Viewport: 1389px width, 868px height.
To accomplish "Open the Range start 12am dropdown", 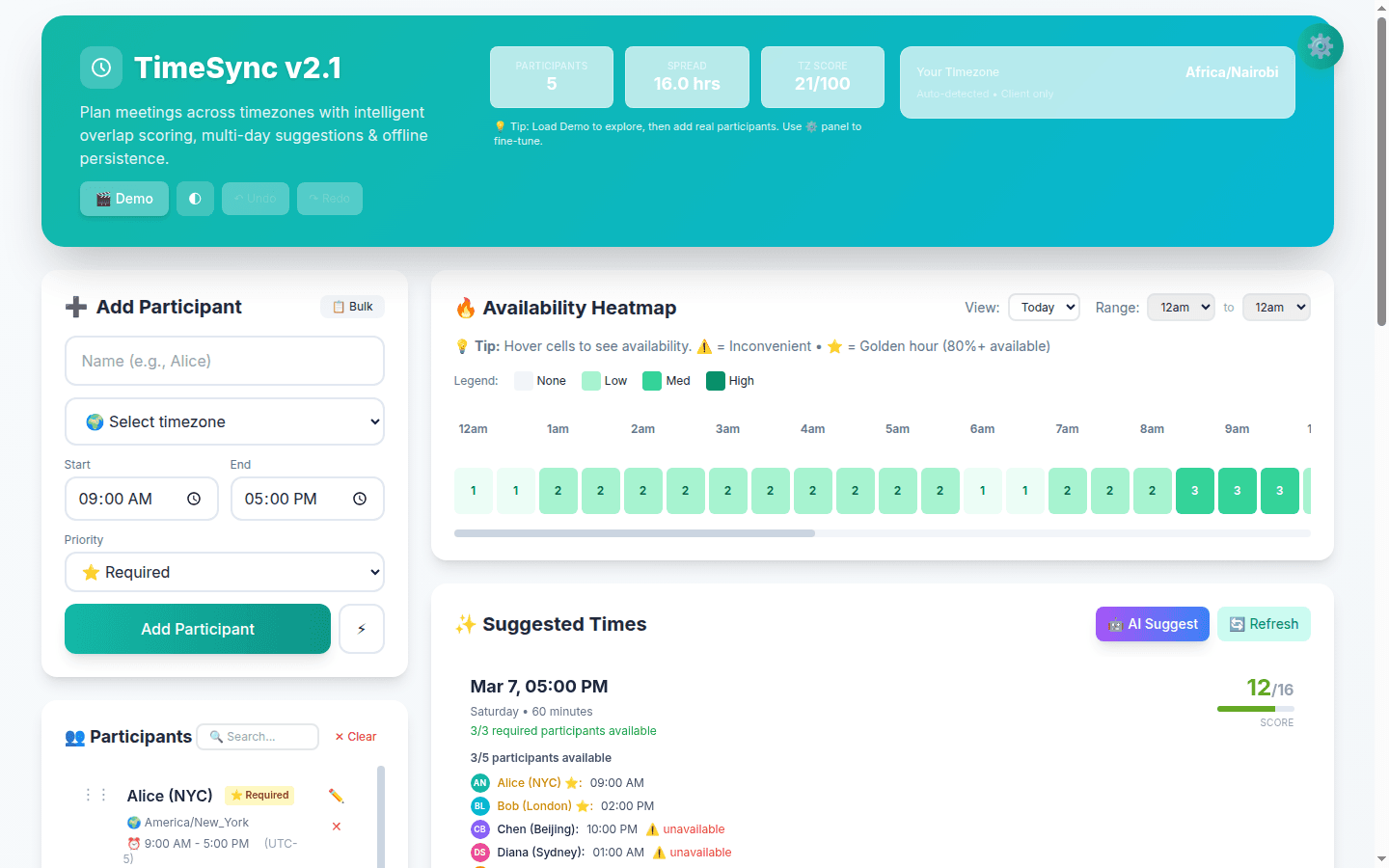I will pyautogui.click(x=1181, y=308).
